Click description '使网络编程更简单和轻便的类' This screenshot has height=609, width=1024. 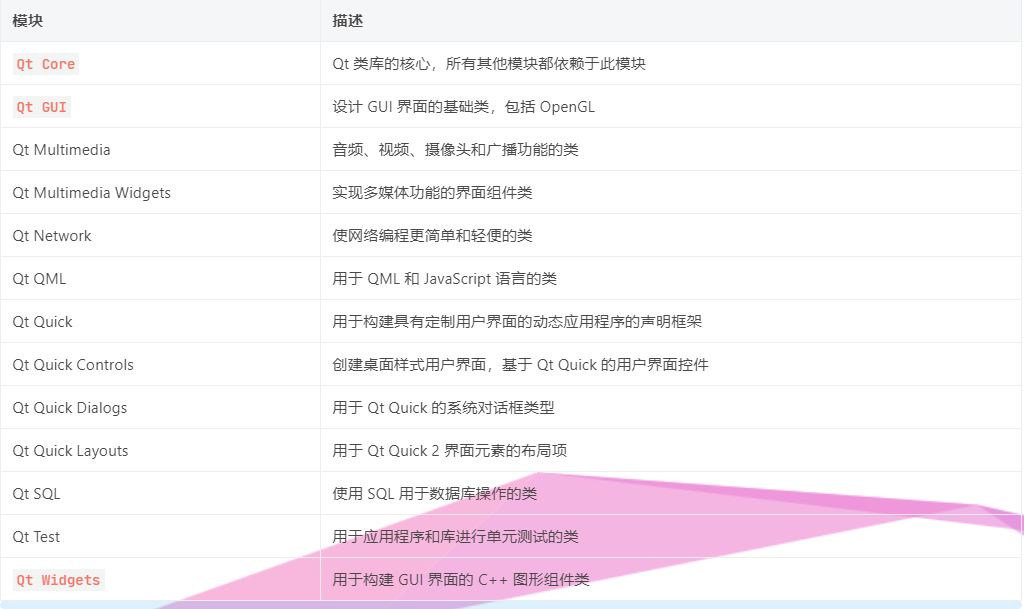pyautogui.click(x=432, y=236)
